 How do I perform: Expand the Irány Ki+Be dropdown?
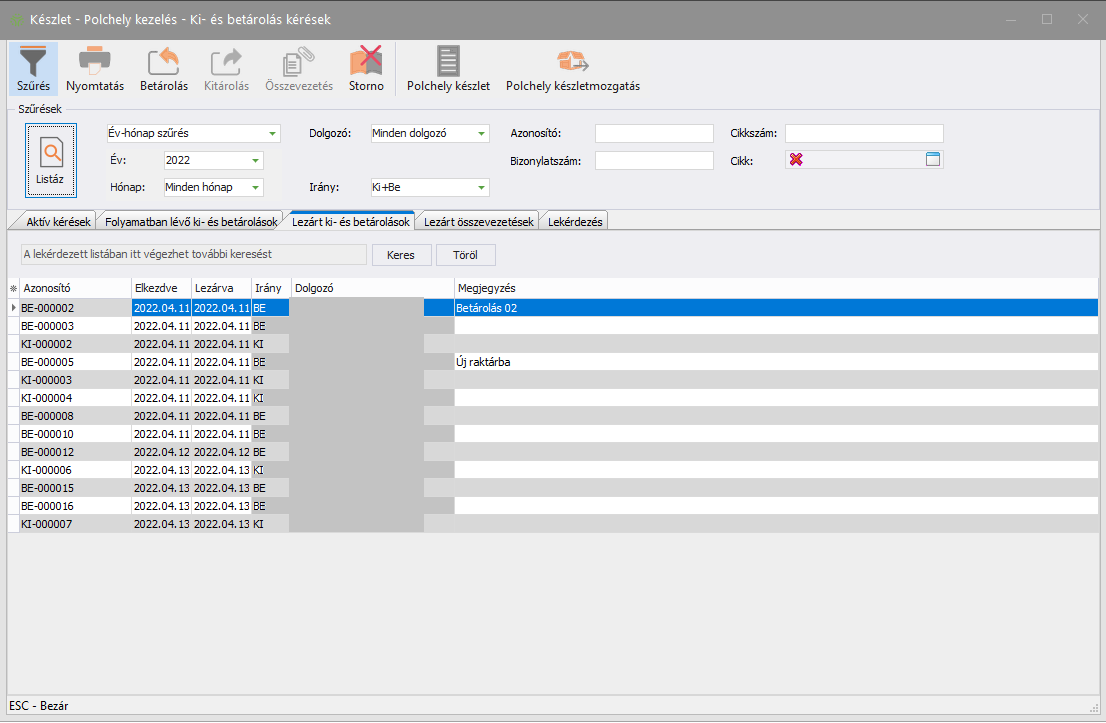click(x=481, y=187)
